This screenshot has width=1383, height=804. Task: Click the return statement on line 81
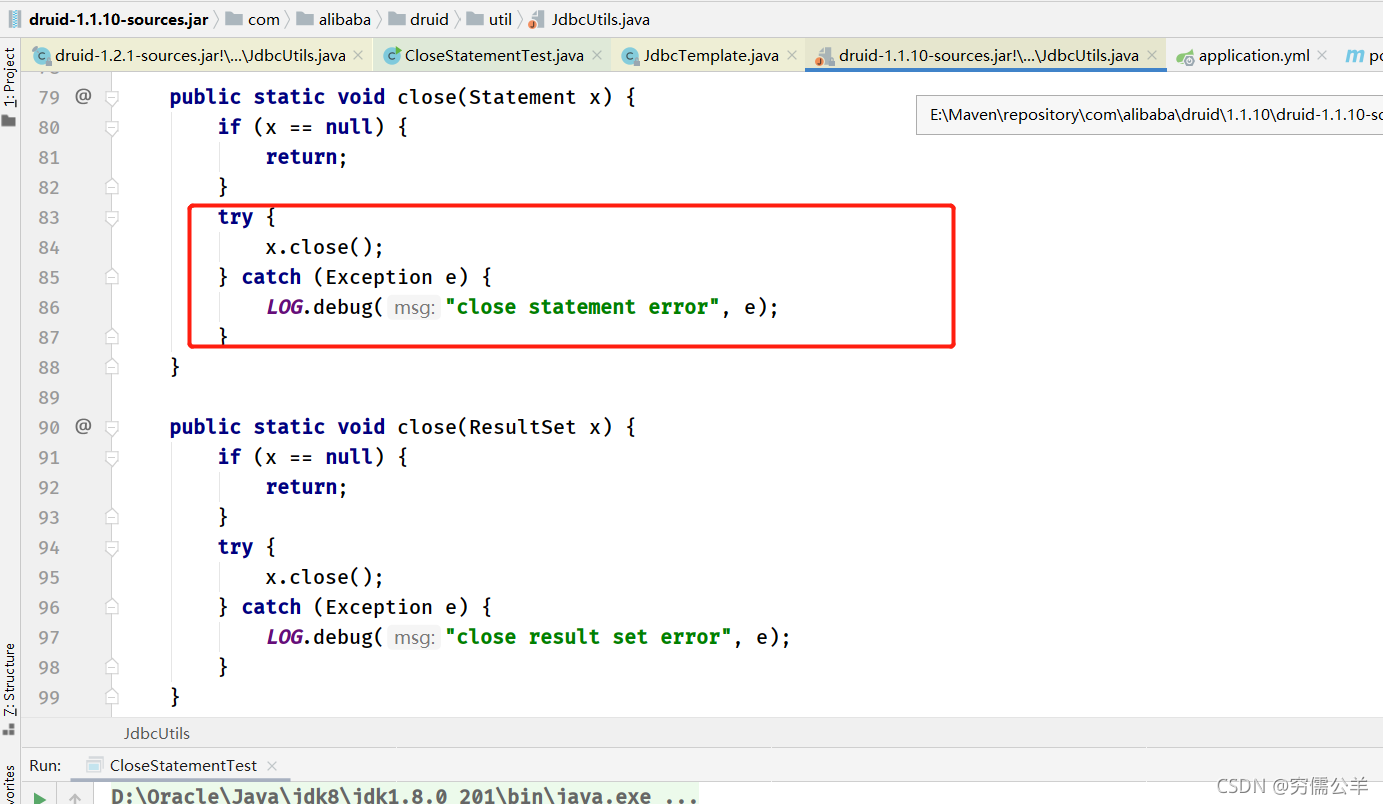[306, 157]
